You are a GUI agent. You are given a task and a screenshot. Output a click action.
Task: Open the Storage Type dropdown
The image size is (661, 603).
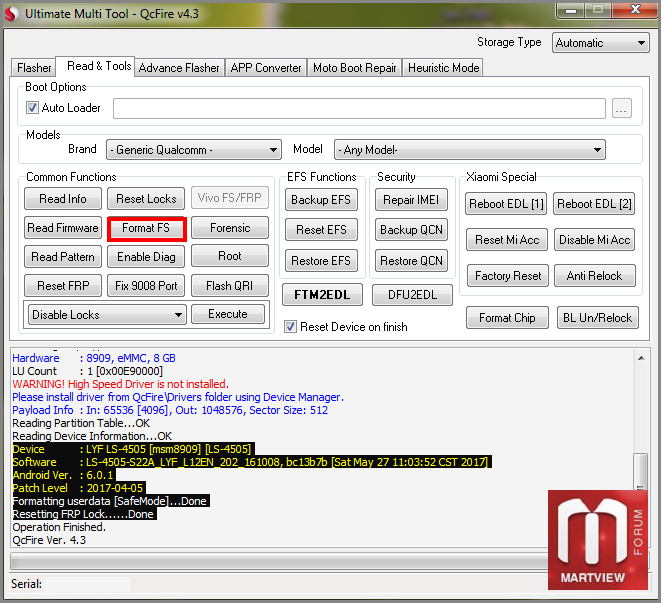coord(600,43)
